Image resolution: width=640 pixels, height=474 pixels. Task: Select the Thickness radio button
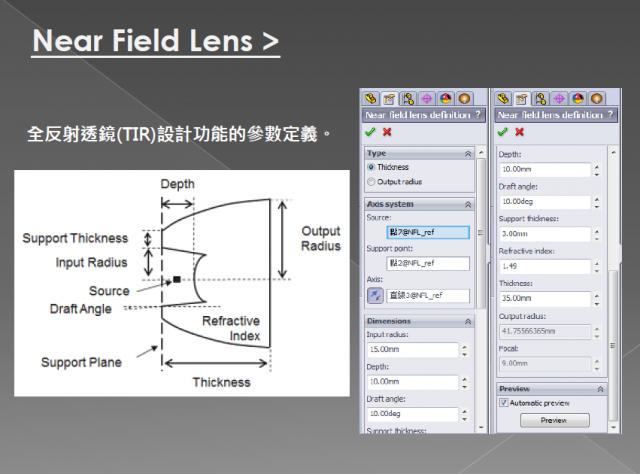click(x=372, y=167)
